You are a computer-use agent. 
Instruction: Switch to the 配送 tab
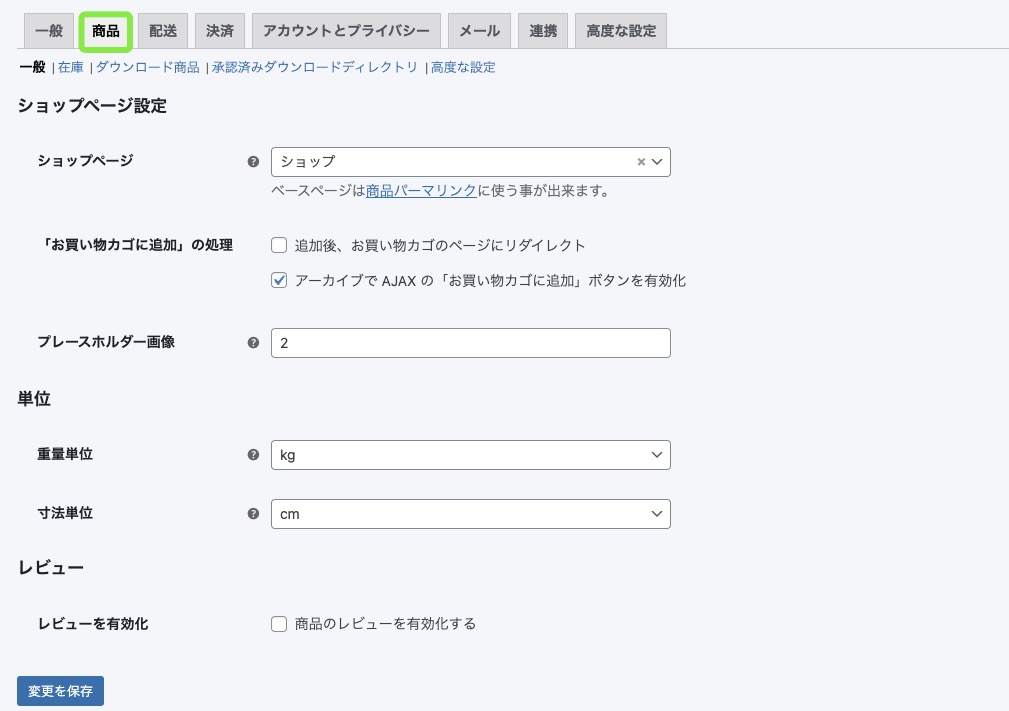click(163, 31)
